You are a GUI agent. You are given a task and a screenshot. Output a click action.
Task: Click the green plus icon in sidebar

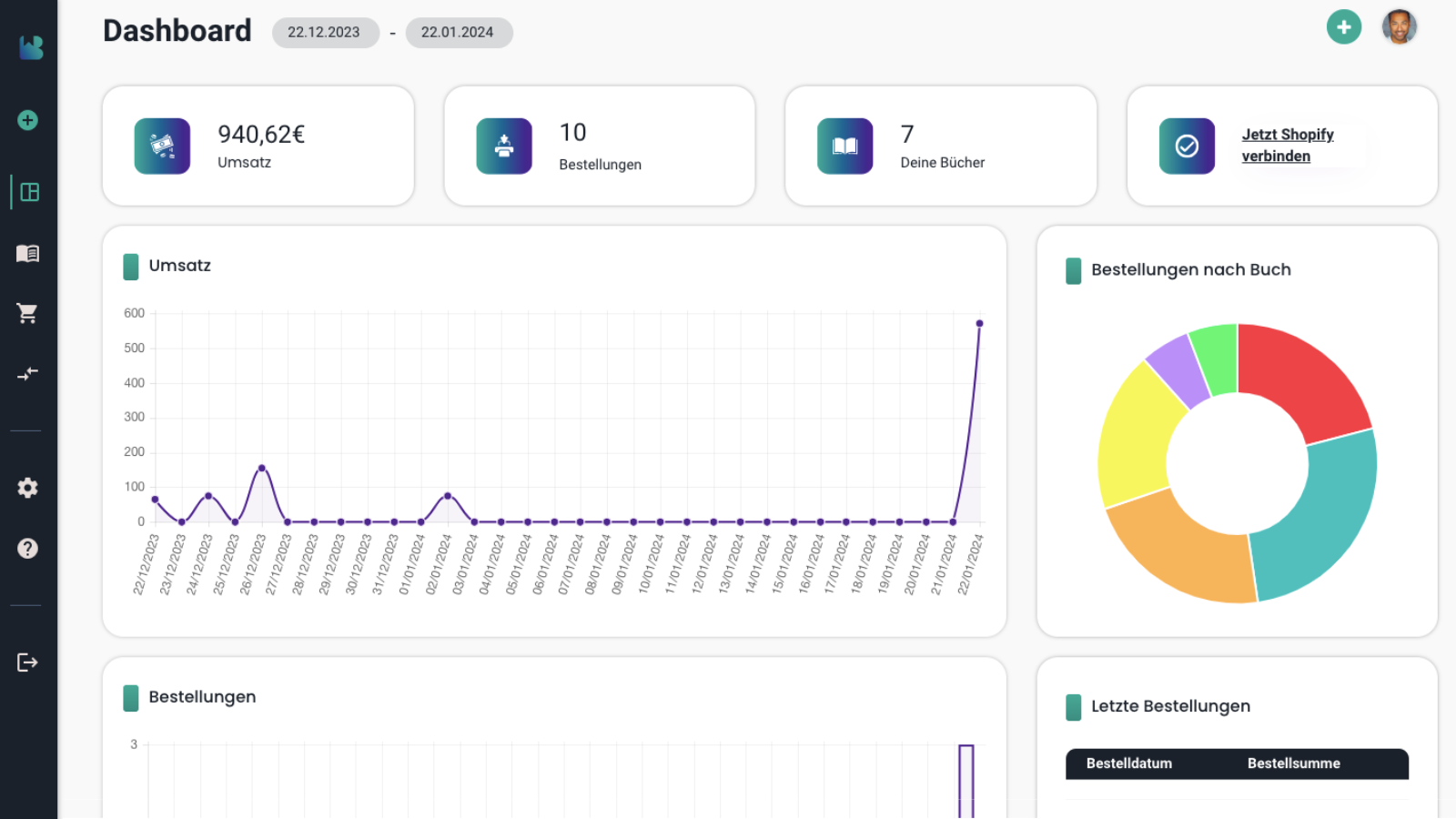click(28, 120)
